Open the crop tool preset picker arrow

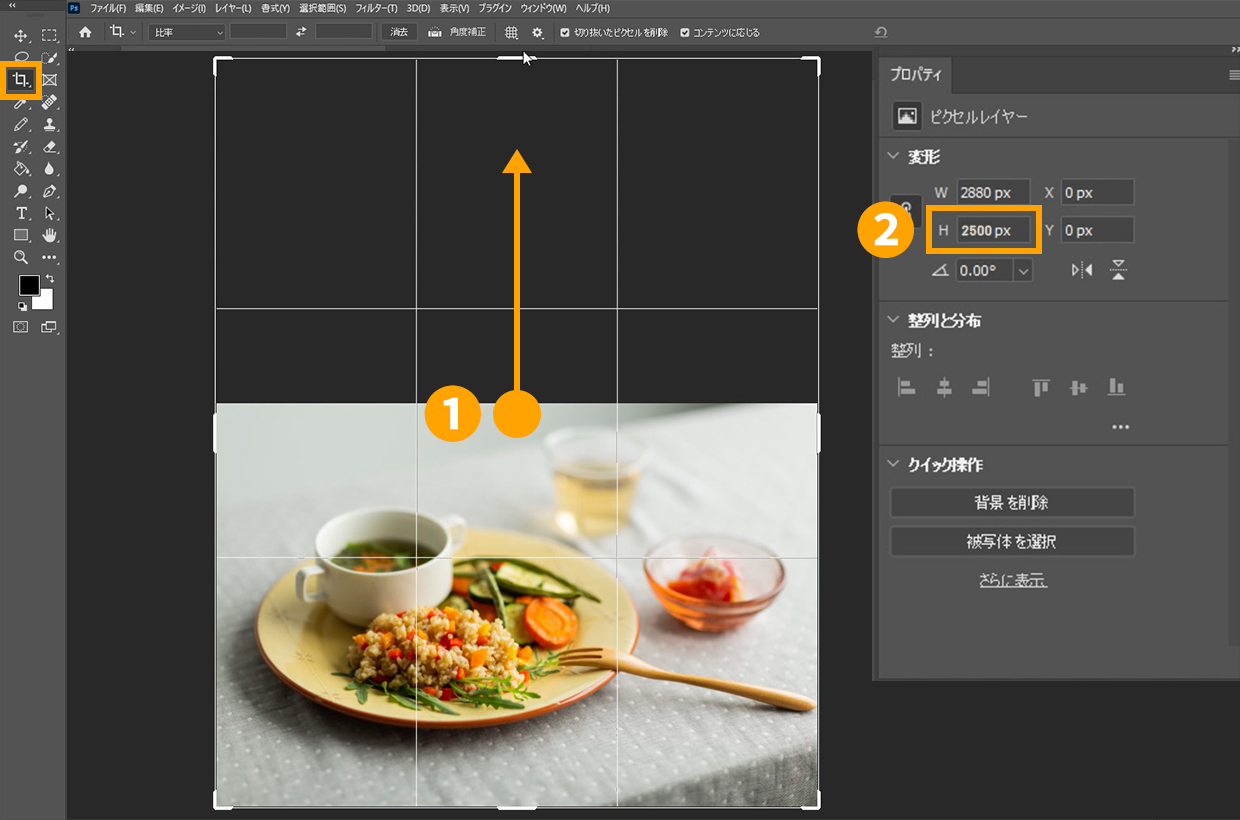tap(133, 32)
